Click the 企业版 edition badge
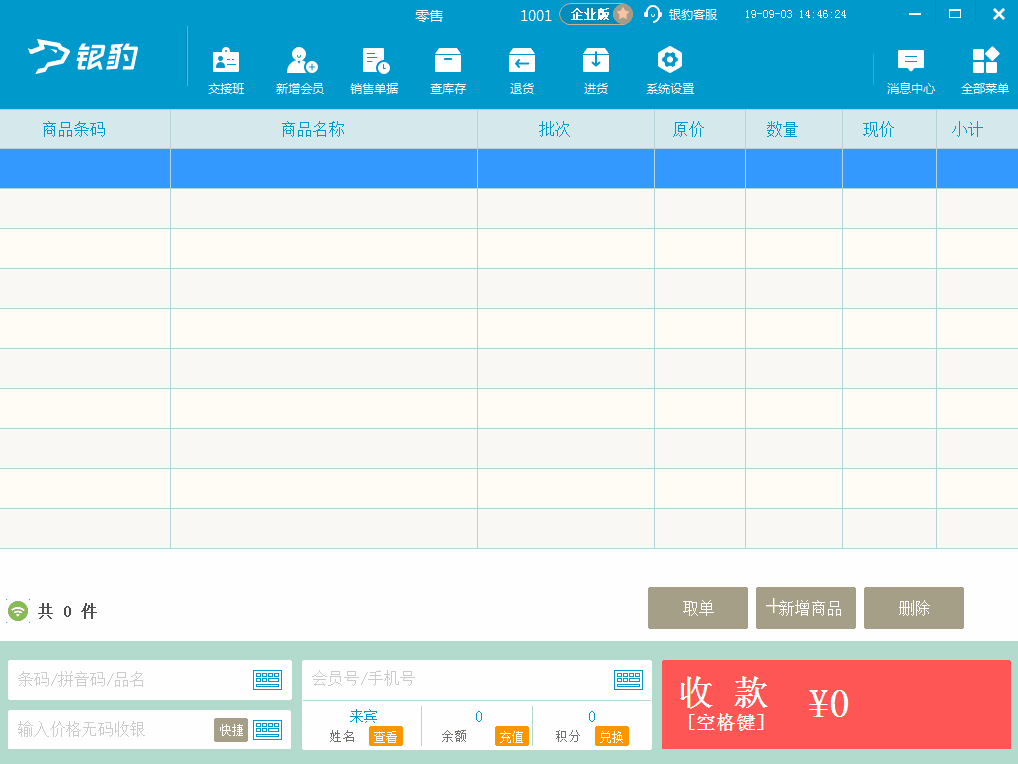This screenshot has width=1018, height=764. point(596,14)
